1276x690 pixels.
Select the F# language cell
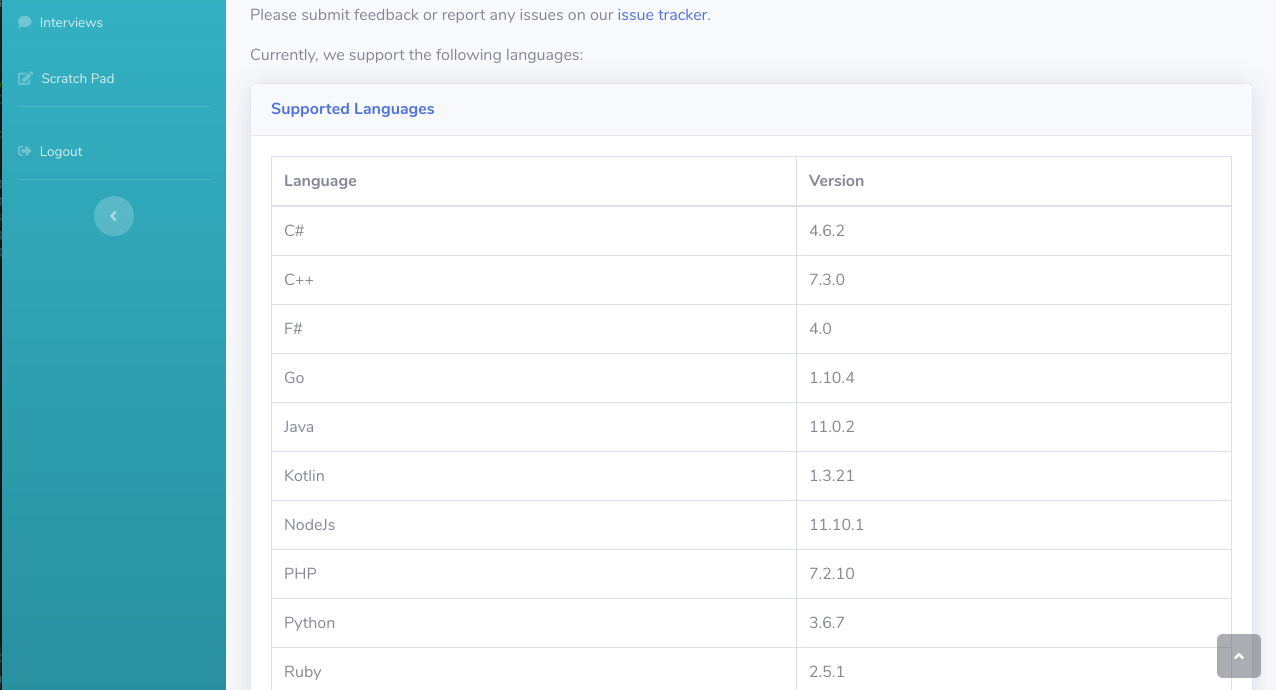click(x=534, y=329)
